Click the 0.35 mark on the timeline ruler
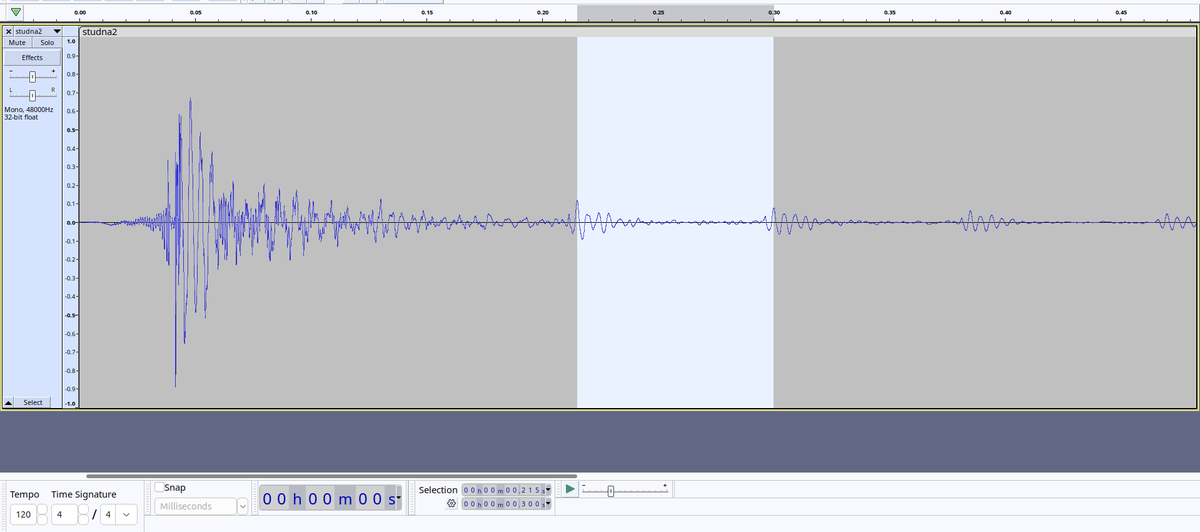Screen dimensions: 1200x532 click(890, 11)
